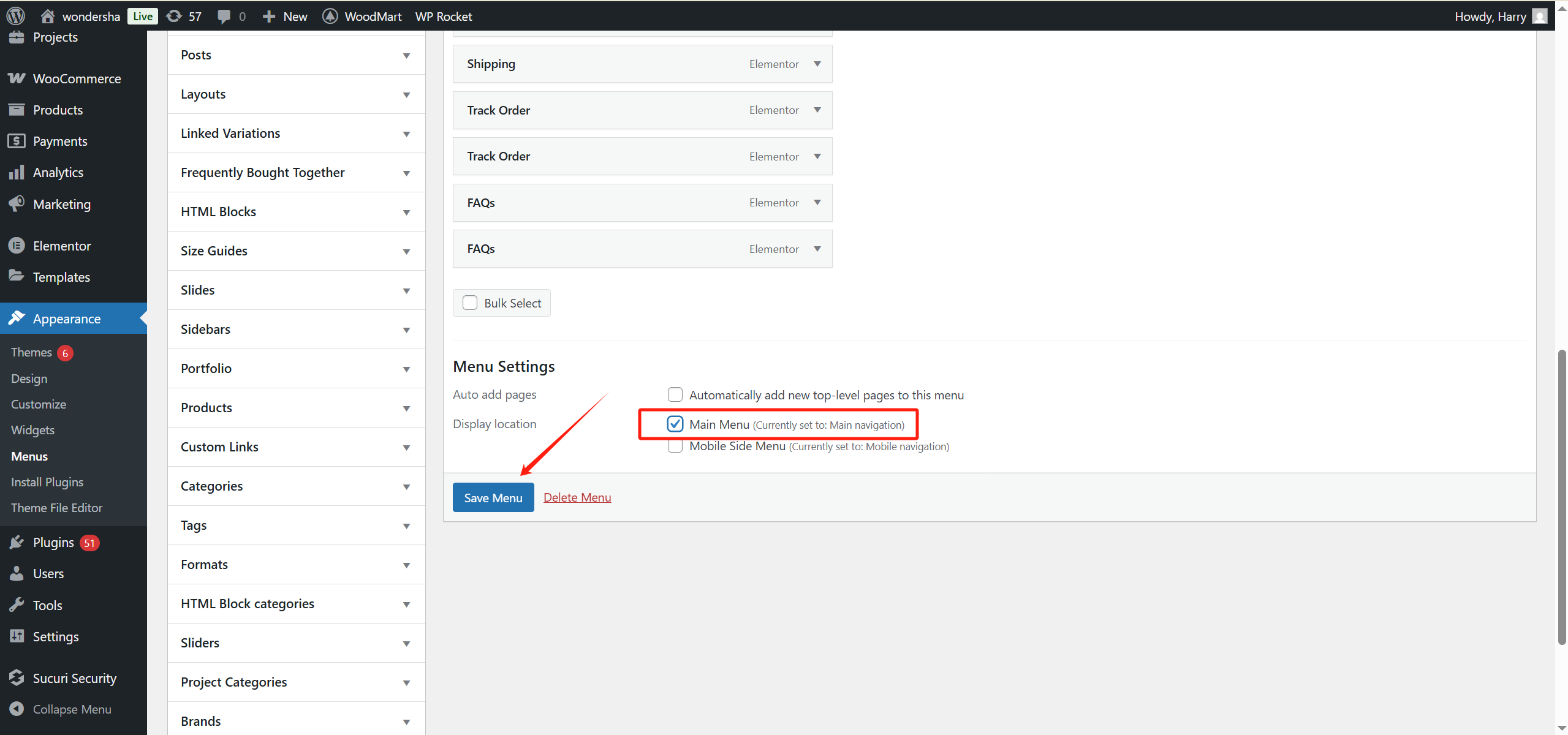This screenshot has width=1568, height=735.
Task: Click the Delete Menu link
Action: (577, 497)
